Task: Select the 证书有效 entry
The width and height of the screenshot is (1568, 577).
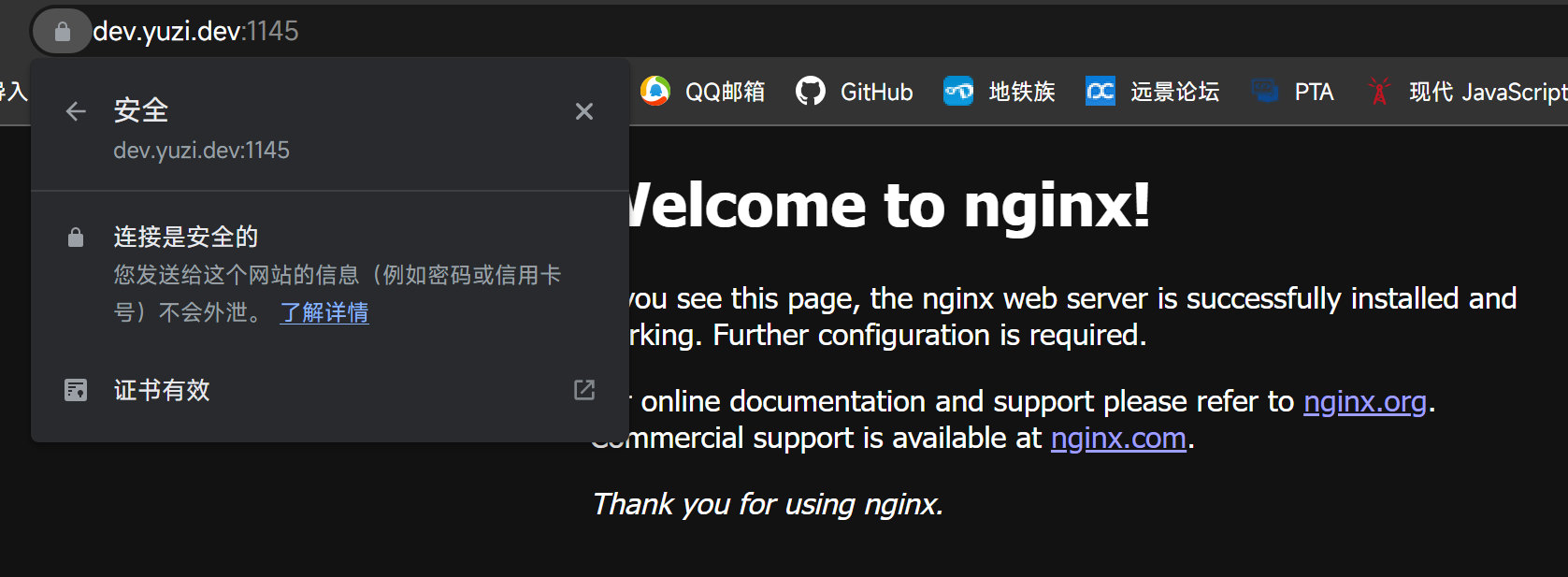Action: click(x=162, y=390)
